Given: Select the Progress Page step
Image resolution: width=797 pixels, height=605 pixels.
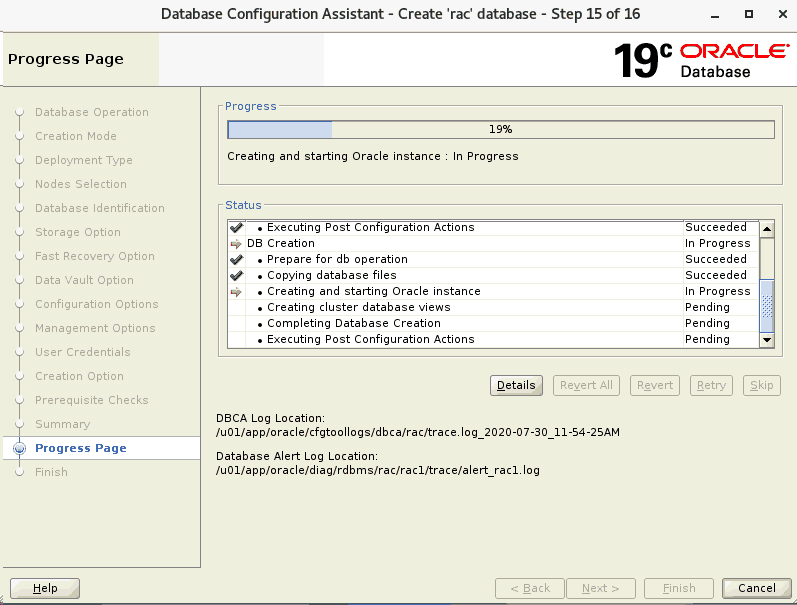Looking at the screenshot, I should pyautogui.click(x=81, y=448).
